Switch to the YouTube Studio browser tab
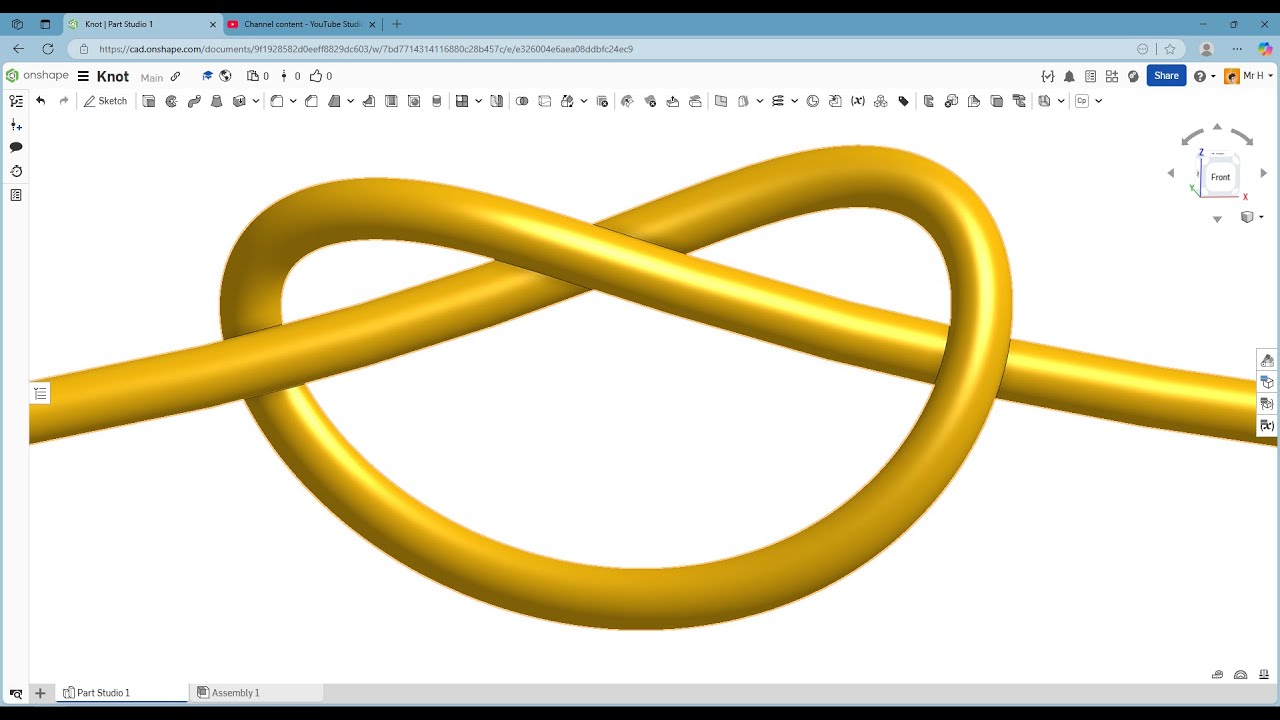 pos(302,24)
